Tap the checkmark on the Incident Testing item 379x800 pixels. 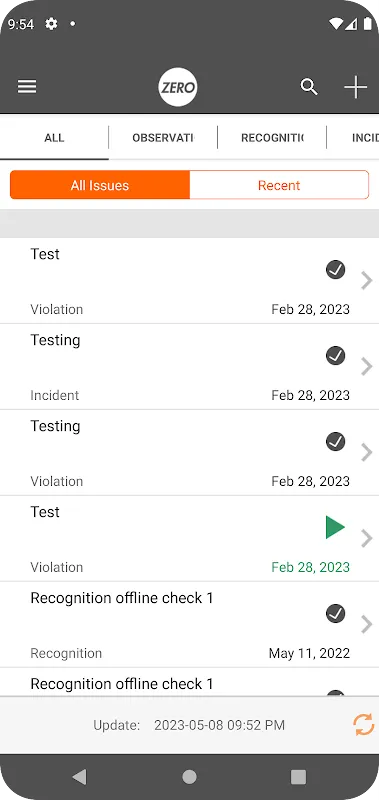pos(335,355)
